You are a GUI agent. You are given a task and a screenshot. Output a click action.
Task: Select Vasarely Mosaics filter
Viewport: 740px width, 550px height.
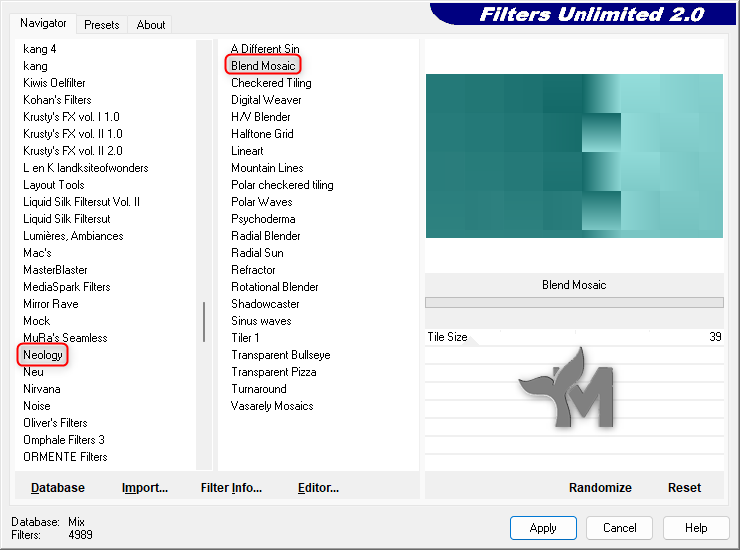pos(272,406)
